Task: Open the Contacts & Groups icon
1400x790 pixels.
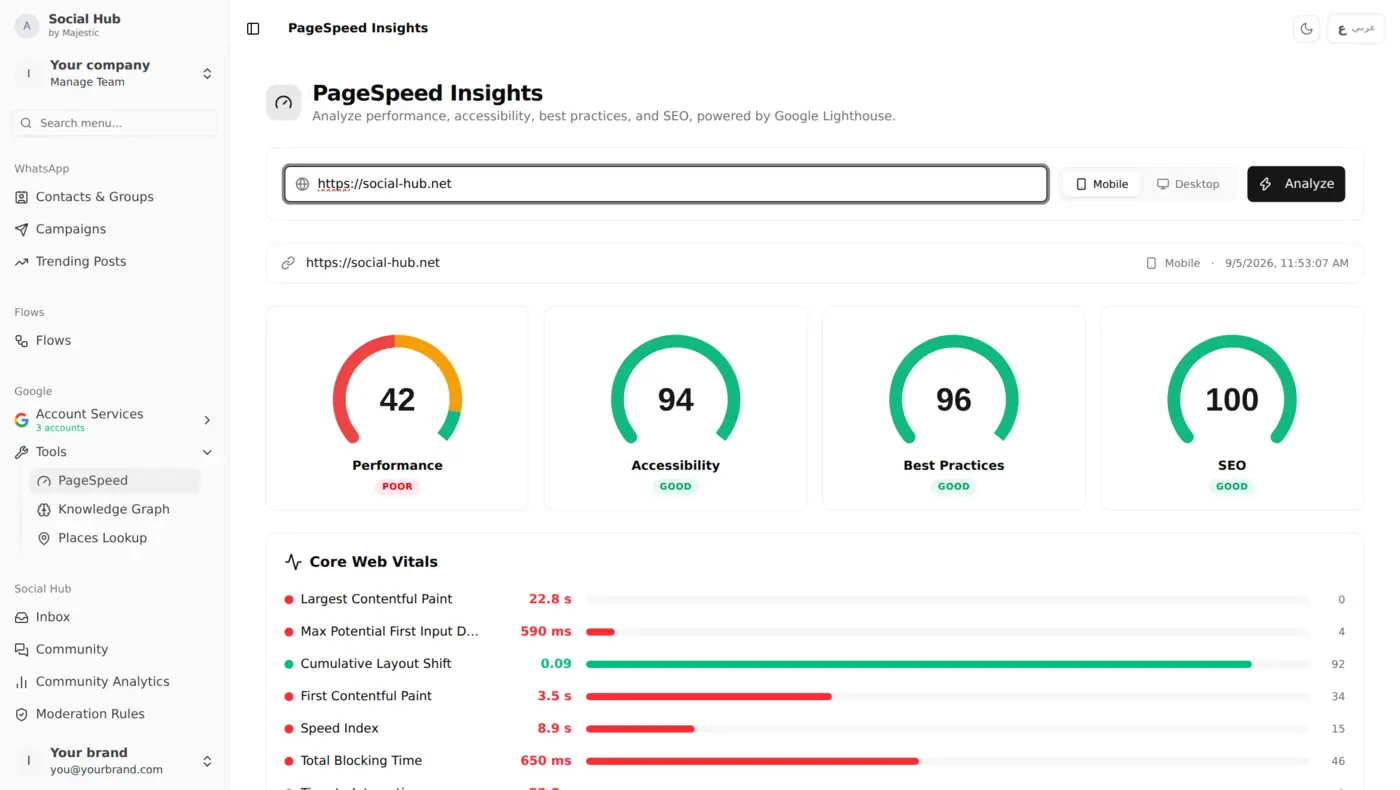Action: (x=21, y=197)
